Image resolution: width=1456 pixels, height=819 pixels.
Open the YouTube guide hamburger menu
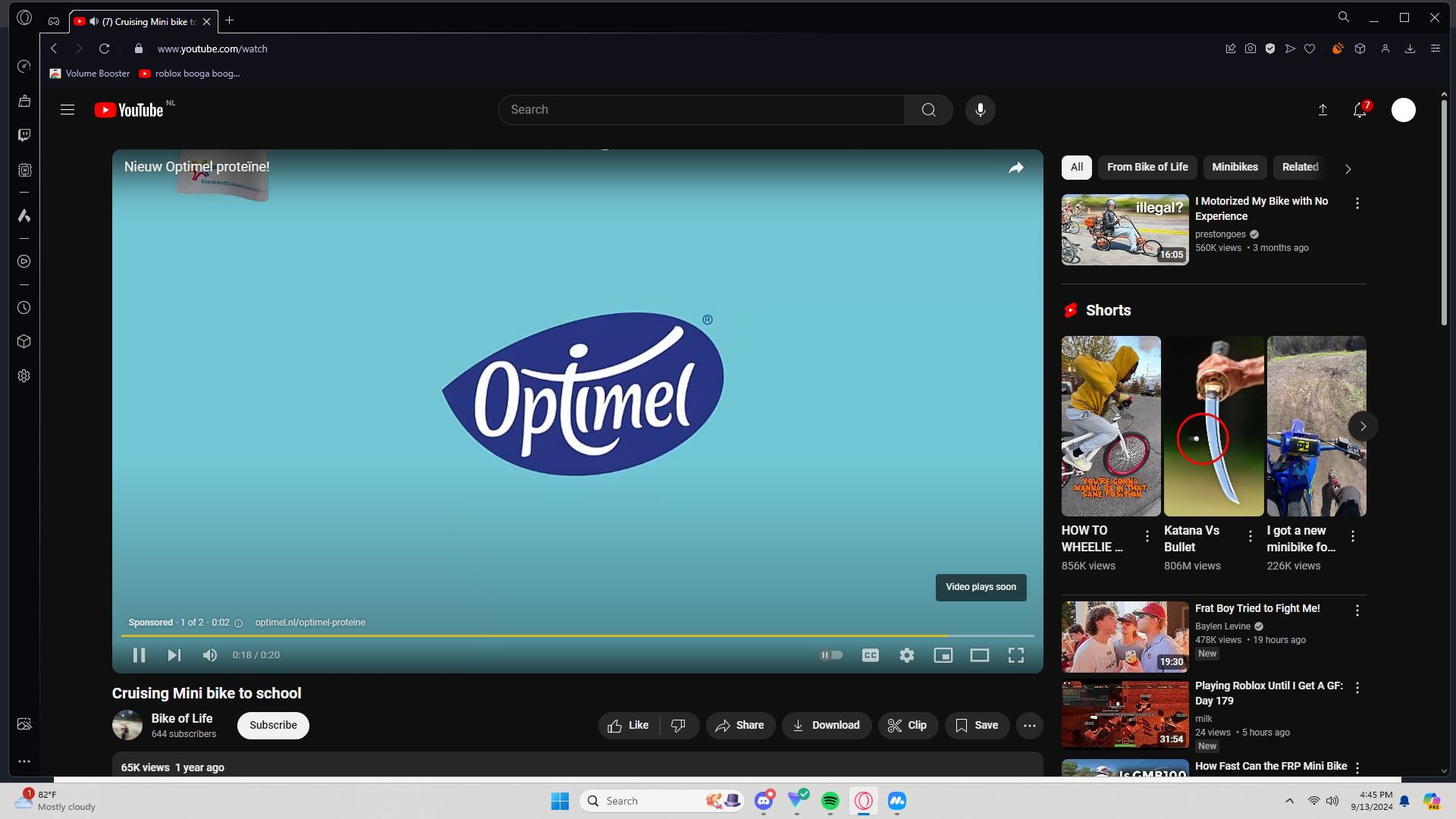coord(67,110)
